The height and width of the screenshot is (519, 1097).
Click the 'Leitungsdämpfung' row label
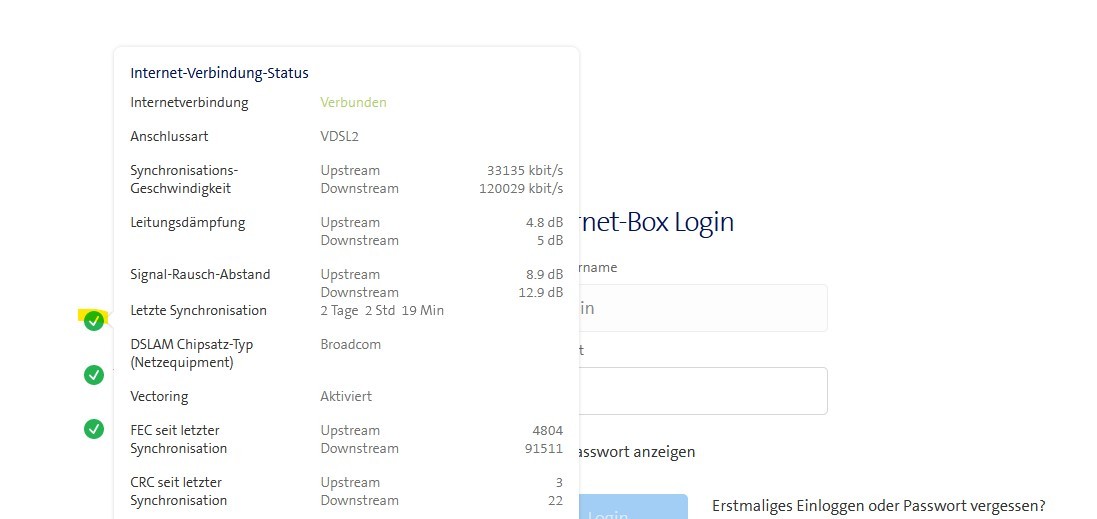187,222
